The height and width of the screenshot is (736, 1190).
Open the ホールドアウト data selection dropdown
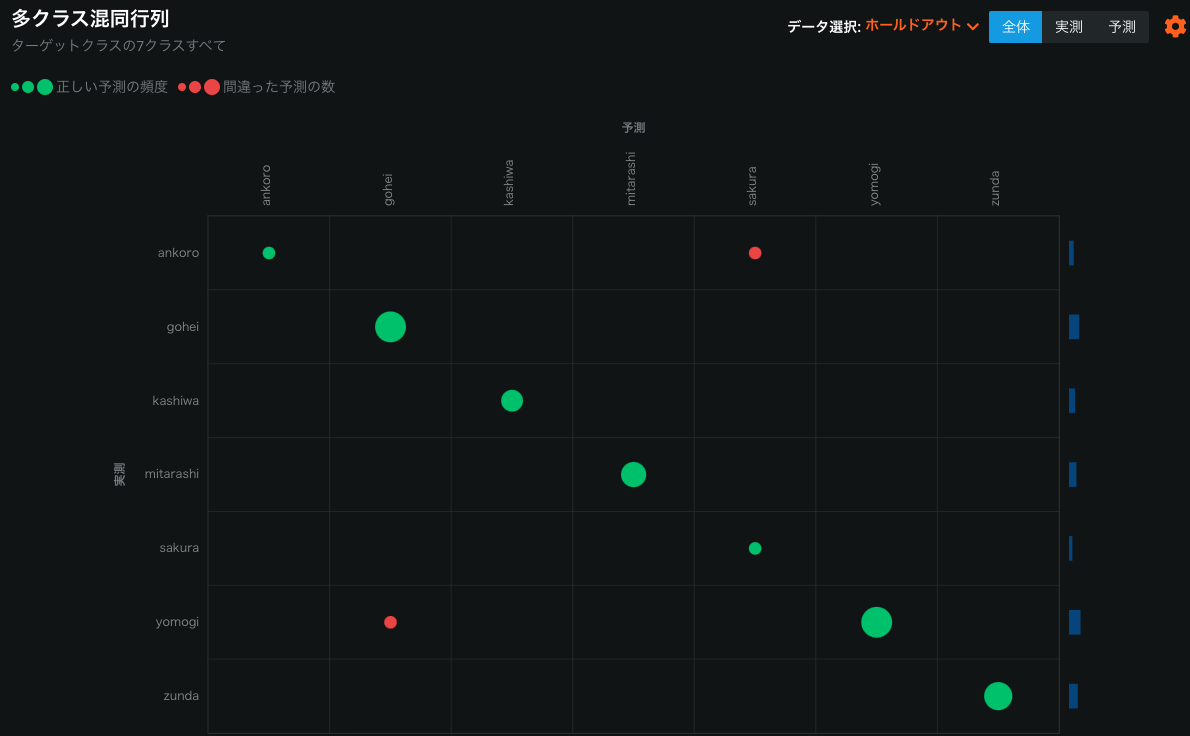point(921,26)
